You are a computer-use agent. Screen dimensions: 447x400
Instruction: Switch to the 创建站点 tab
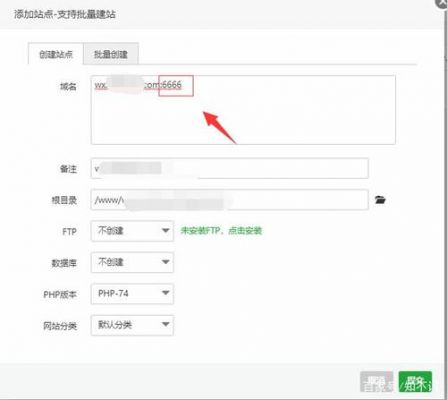coord(56,54)
